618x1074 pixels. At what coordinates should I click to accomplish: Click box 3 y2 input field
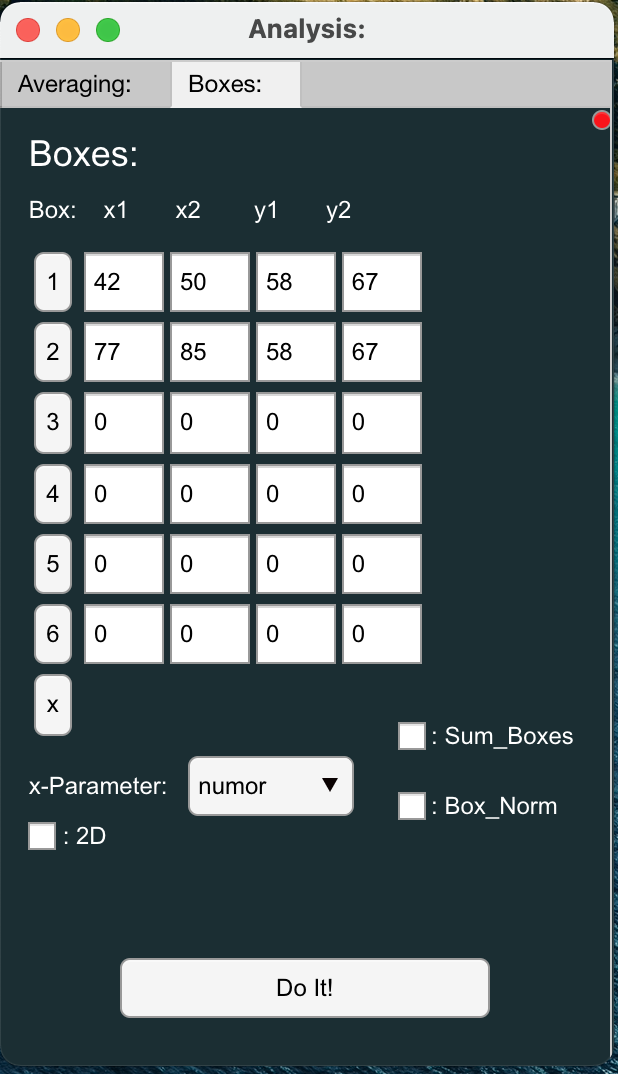pos(382,423)
